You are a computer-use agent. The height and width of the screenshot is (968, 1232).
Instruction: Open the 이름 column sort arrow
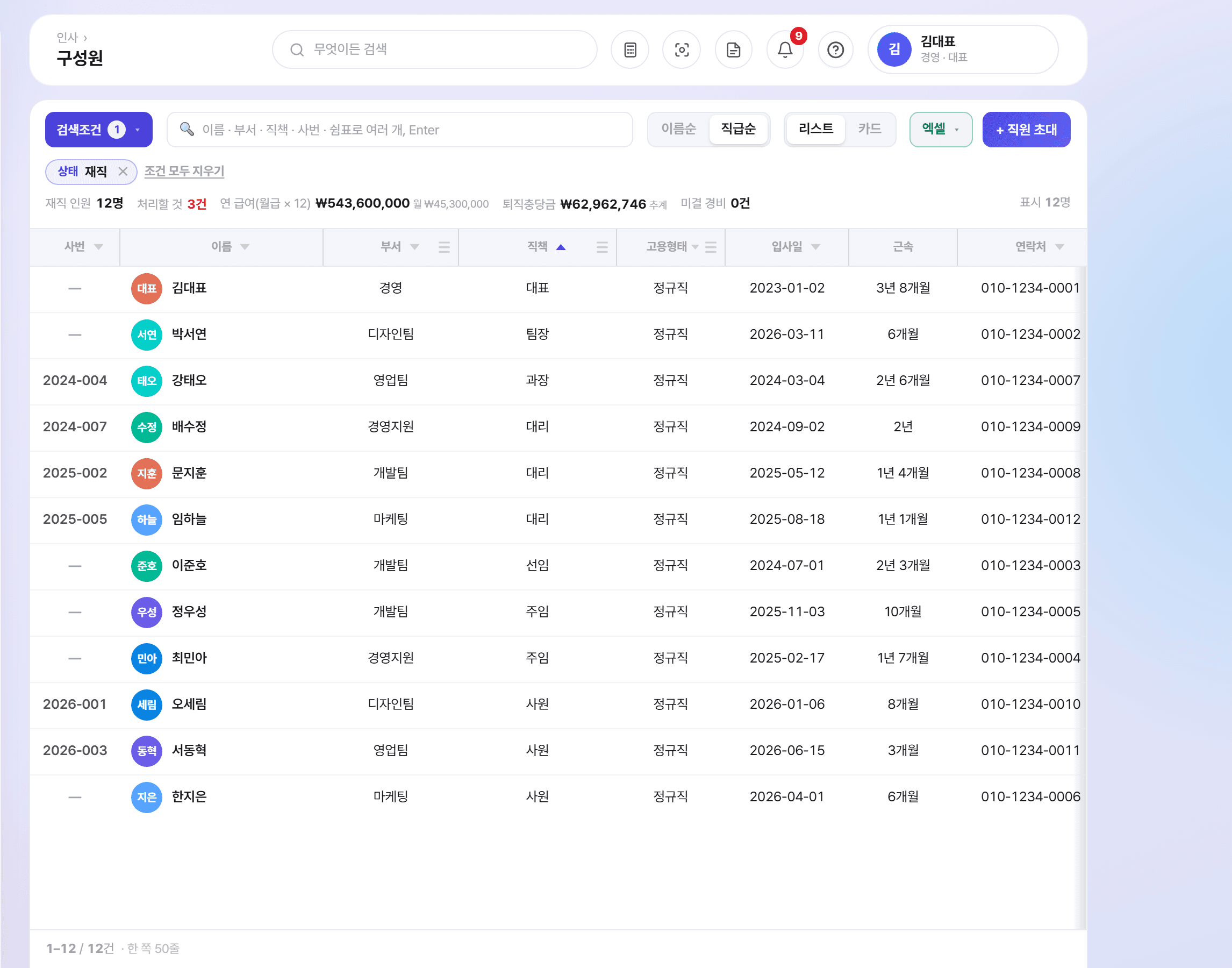click(245, 246)
